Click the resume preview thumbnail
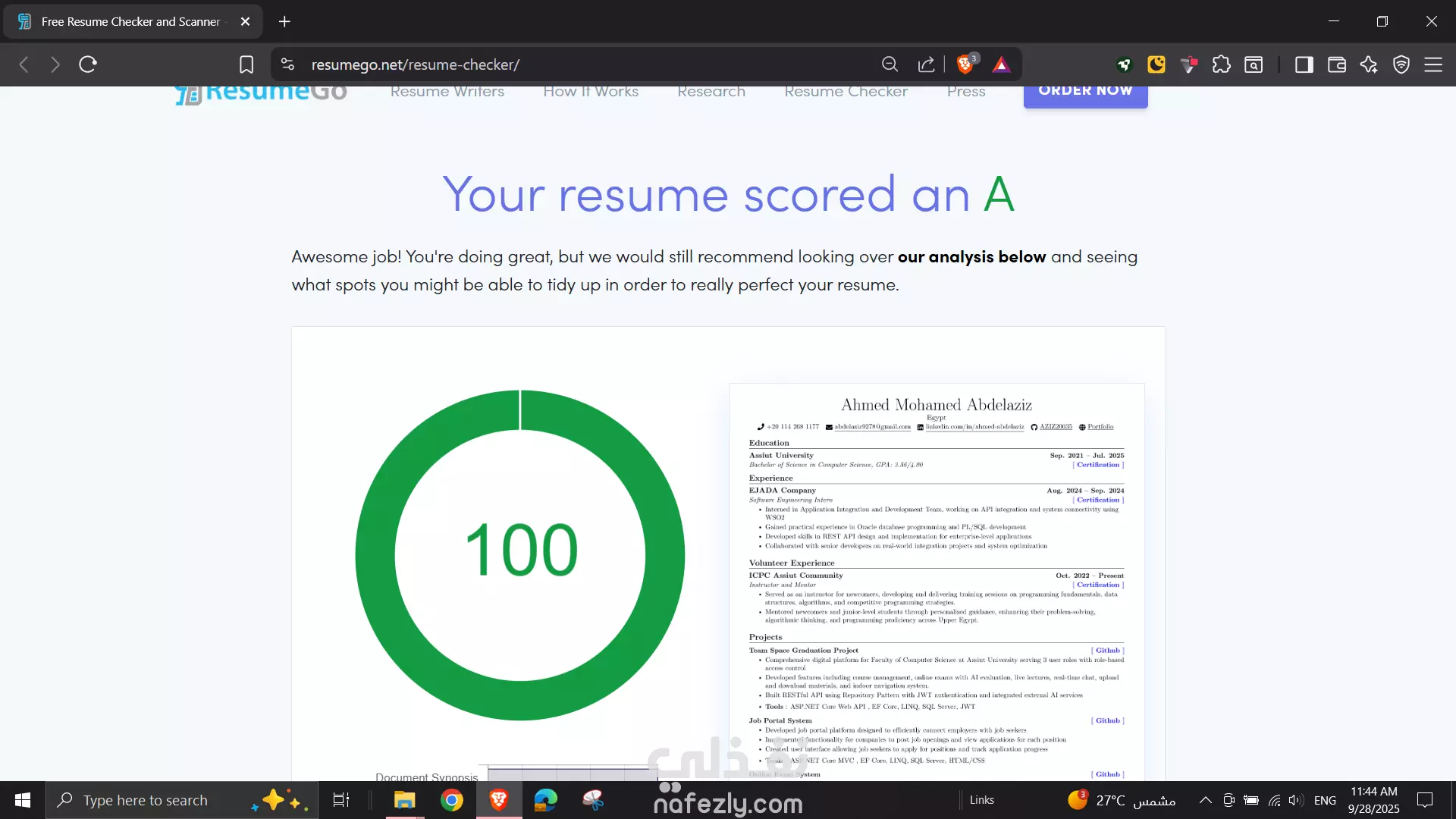The height and width of the screenshot is (819, 1456). (937, 582)
